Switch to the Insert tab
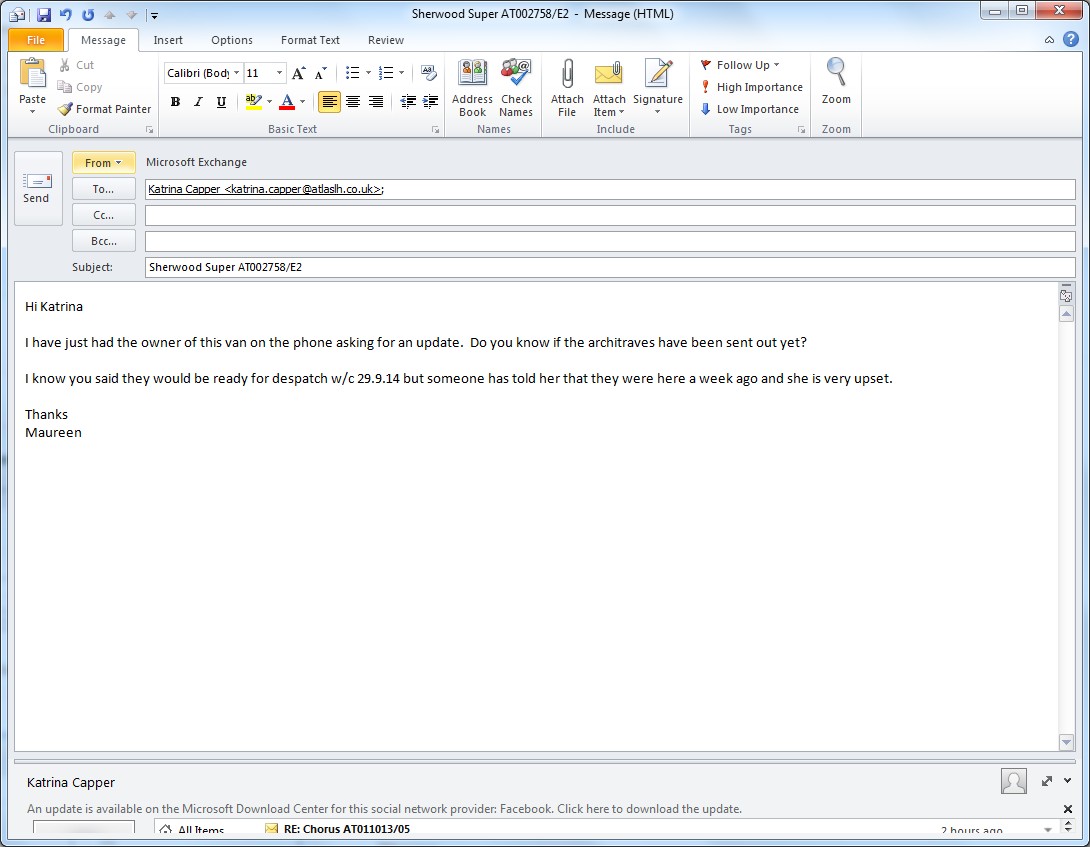 coord(168,40)
